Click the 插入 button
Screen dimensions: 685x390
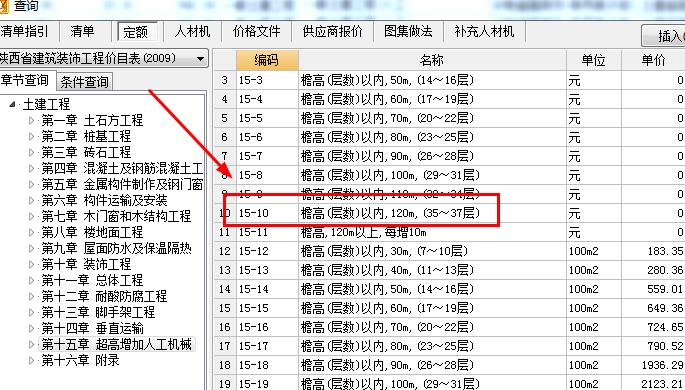(664, 36)
